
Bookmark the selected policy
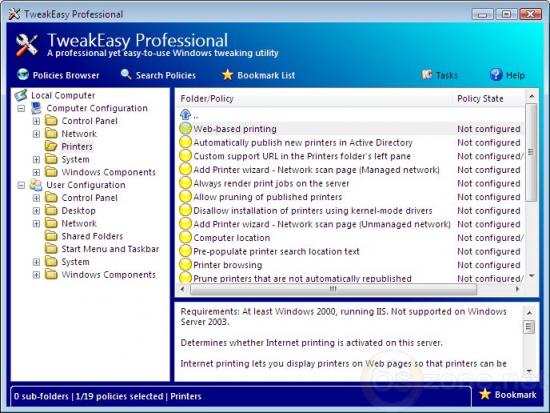tap(508, 395)
